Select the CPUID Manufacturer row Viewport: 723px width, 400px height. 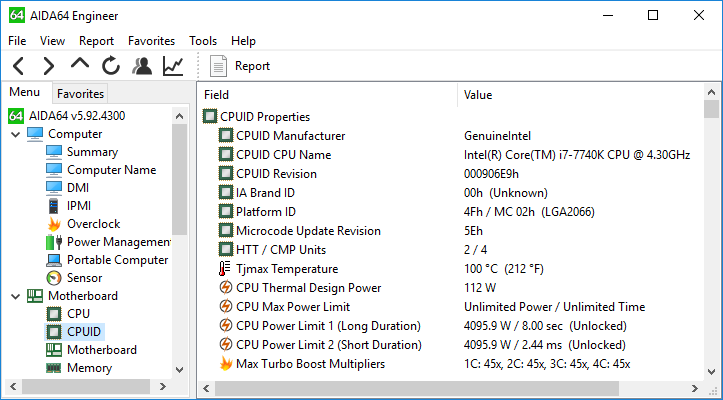coord(452,136)
